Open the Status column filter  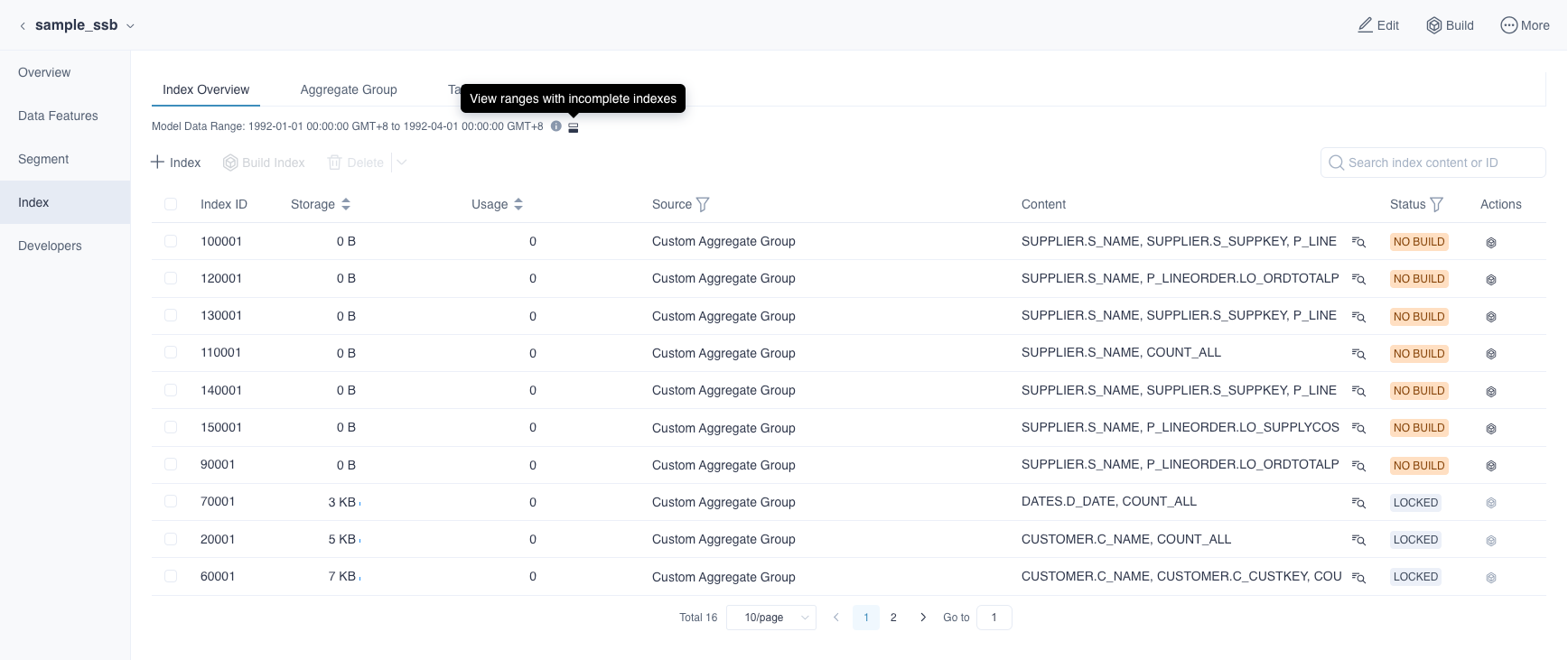tap(1436, 205)
